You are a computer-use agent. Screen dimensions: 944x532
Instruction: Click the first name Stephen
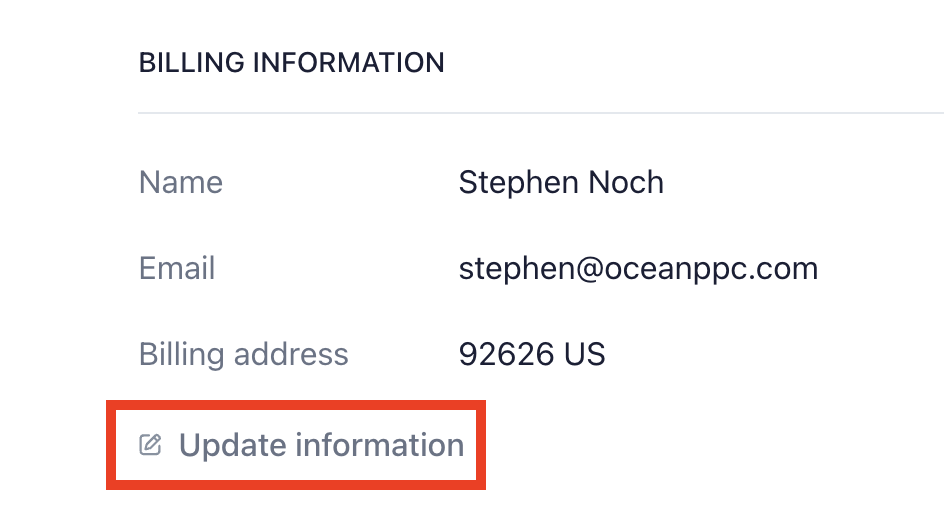(519, 183)
